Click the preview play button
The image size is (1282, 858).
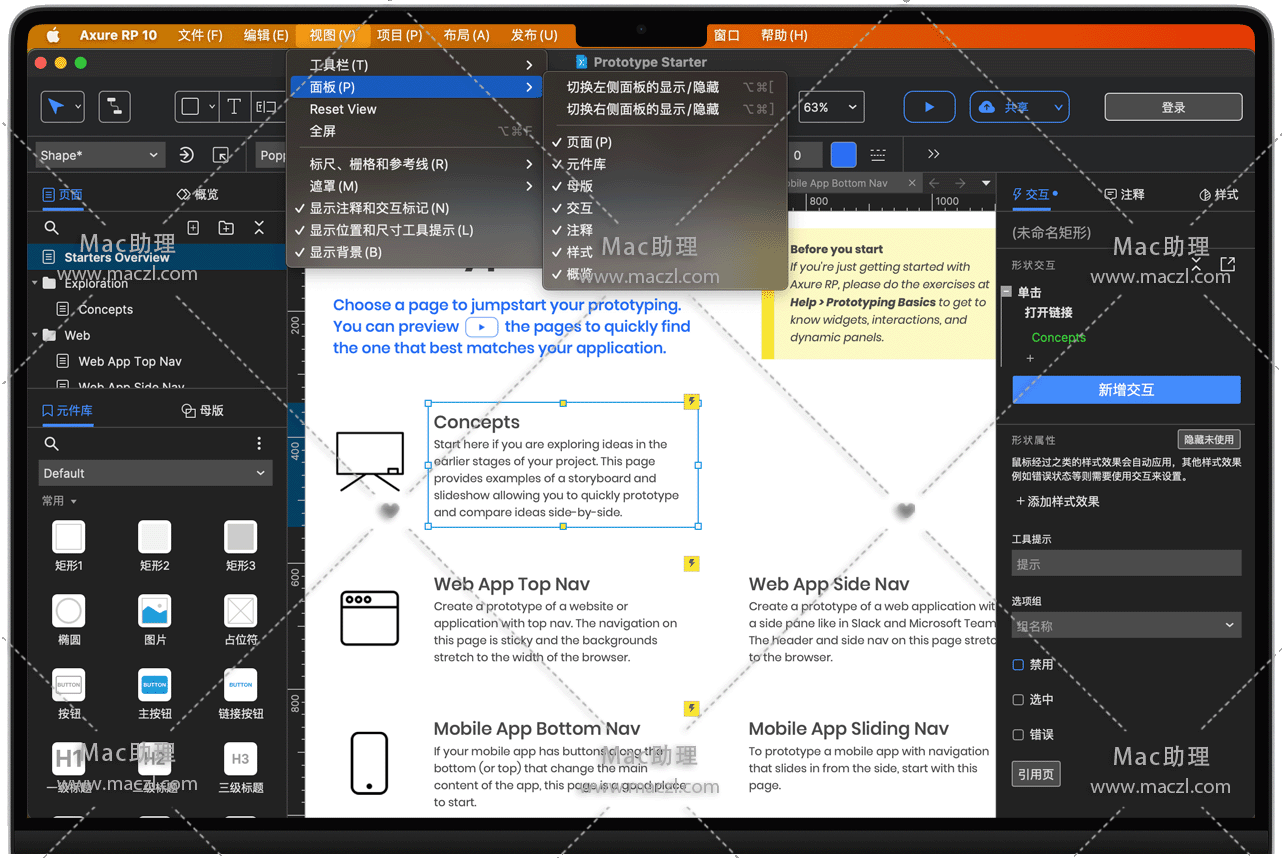point(929,107)
